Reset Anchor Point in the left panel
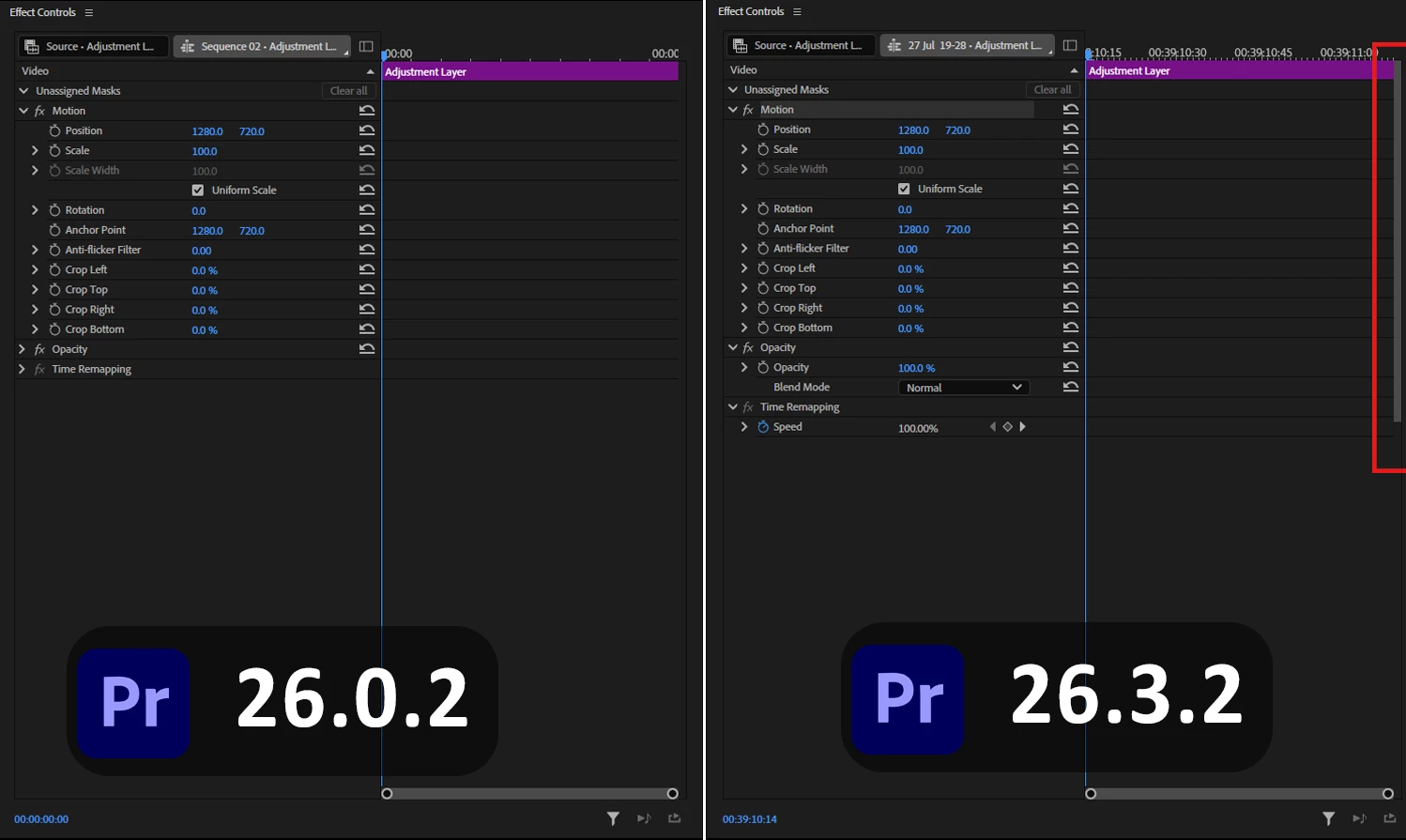 367,230
